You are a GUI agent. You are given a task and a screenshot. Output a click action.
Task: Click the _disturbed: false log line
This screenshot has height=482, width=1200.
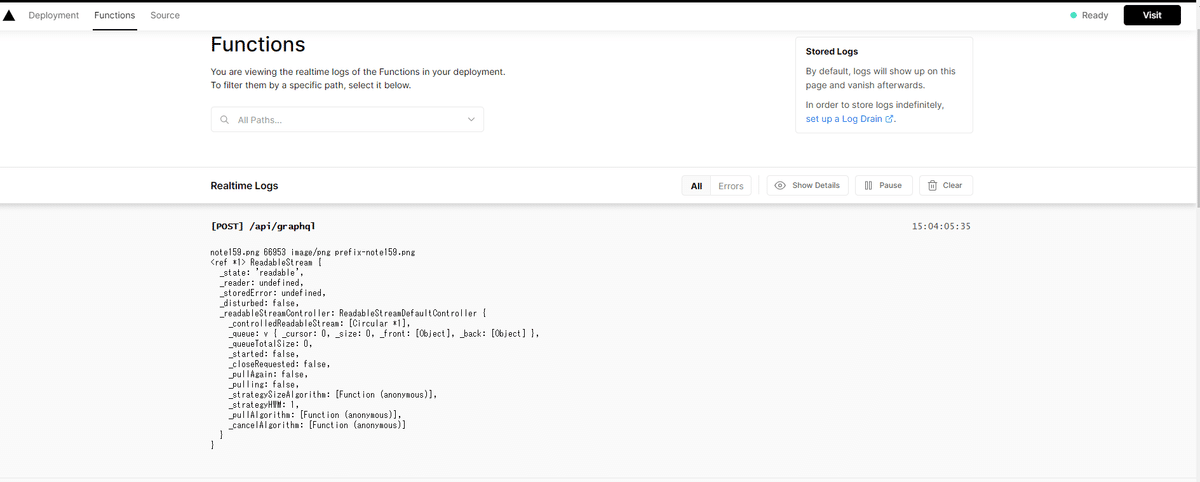tap(259, 303)
